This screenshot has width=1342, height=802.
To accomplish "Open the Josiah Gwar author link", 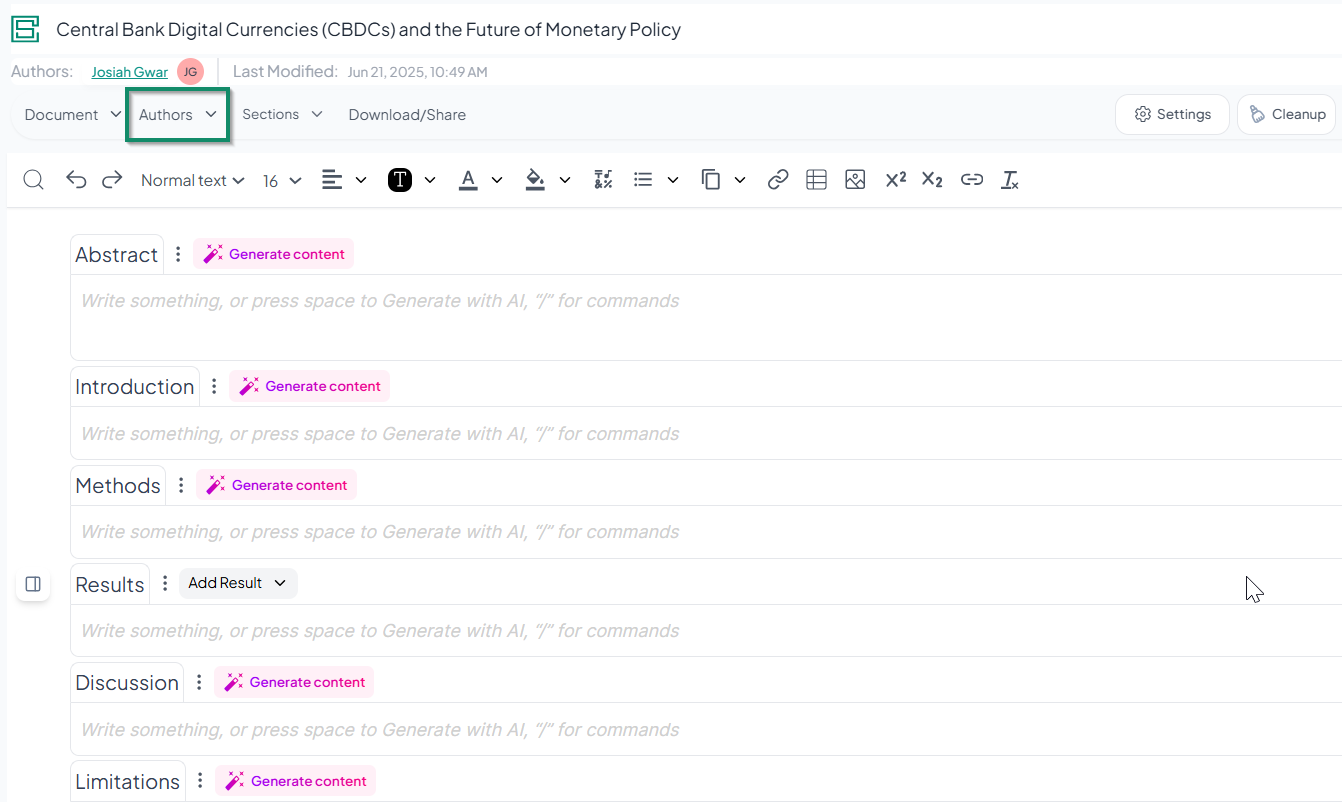I will [129, 72].
